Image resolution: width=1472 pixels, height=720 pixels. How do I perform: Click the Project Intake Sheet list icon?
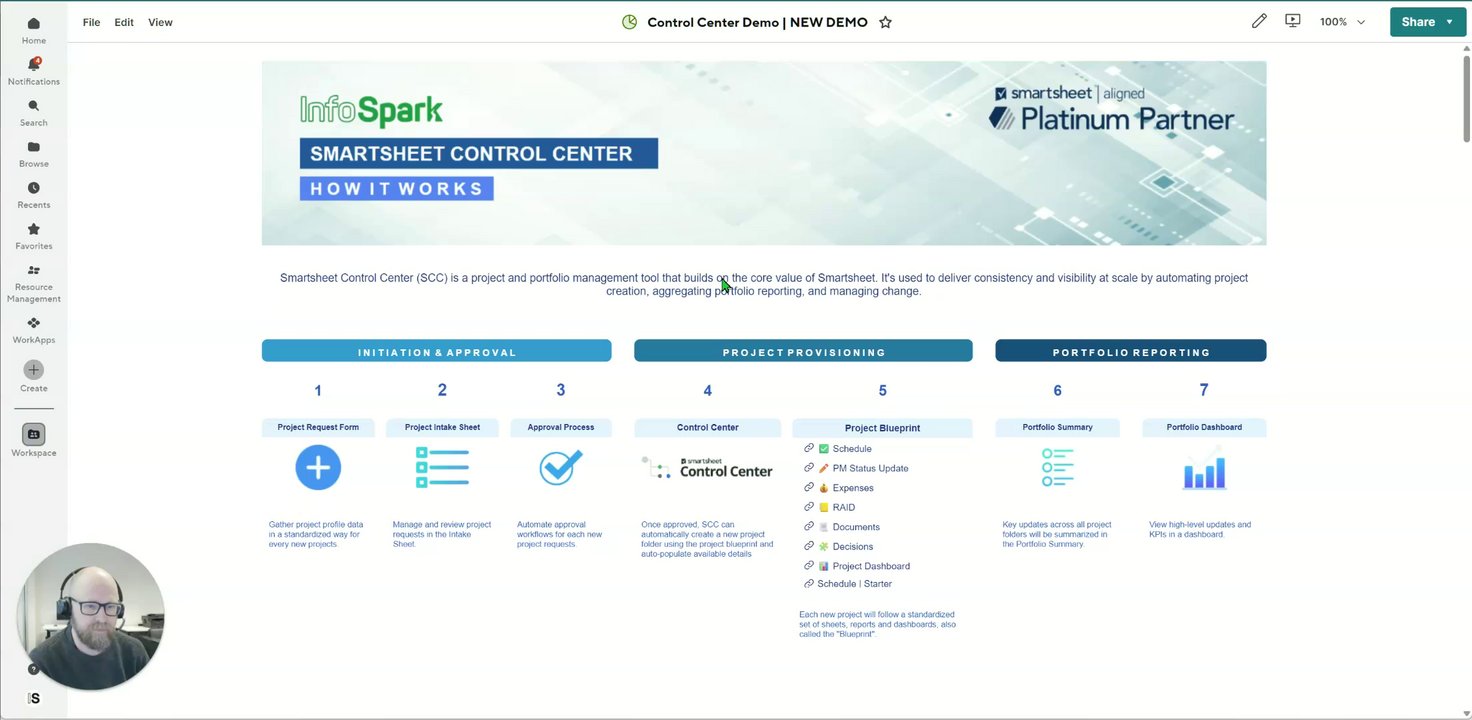(x=442, y=467)
